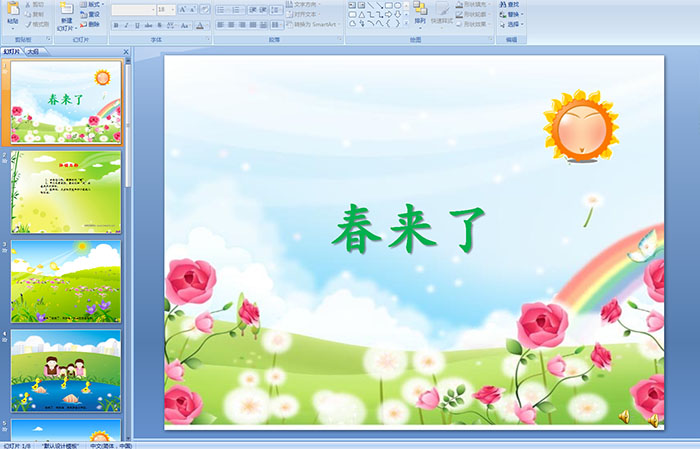Pick the font color (A) swatch
Image resolution: width=700 pixels, height=449 pixels.
tap(201, 25)
